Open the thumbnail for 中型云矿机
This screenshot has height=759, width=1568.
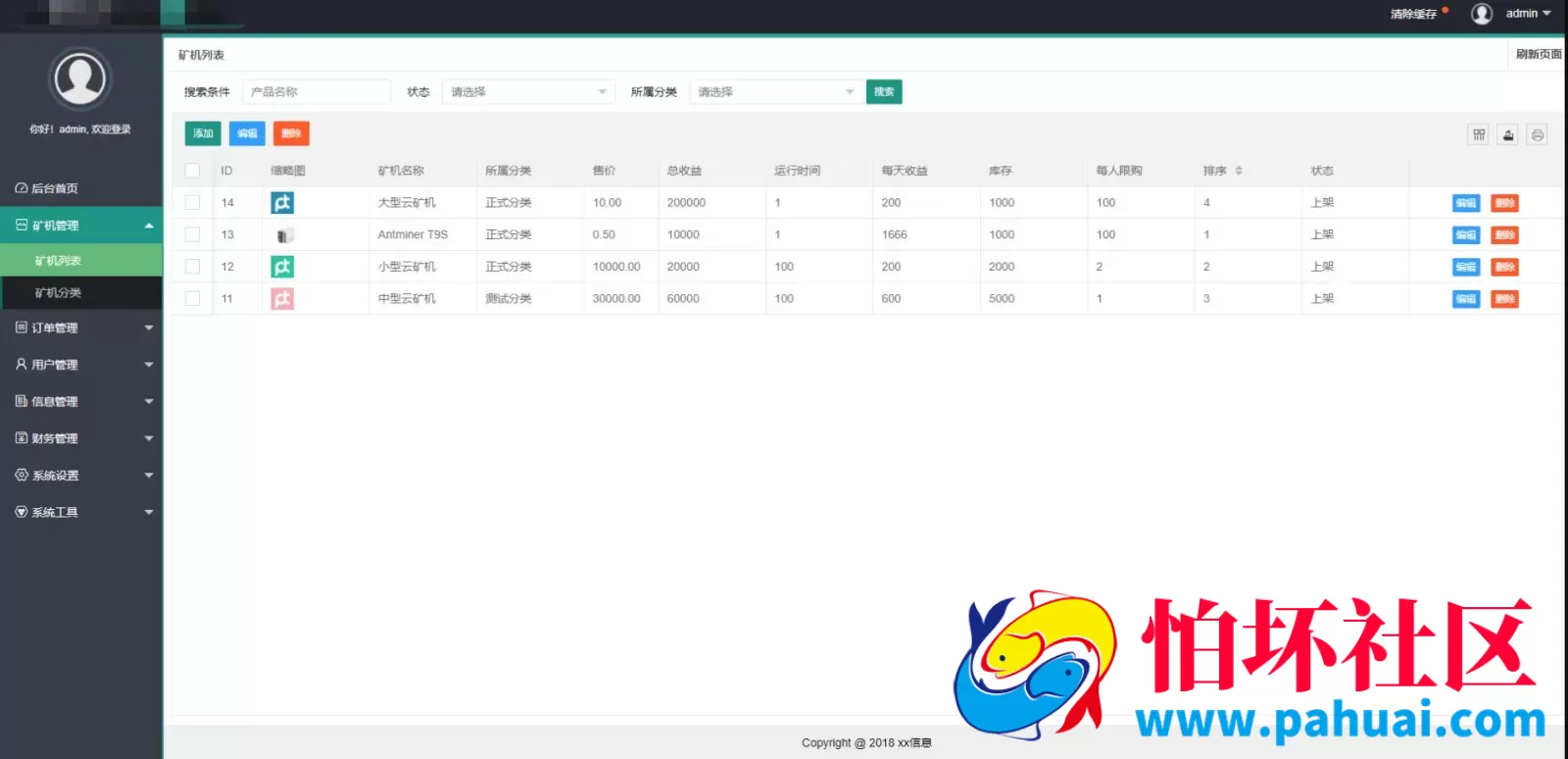coord(282,299)
